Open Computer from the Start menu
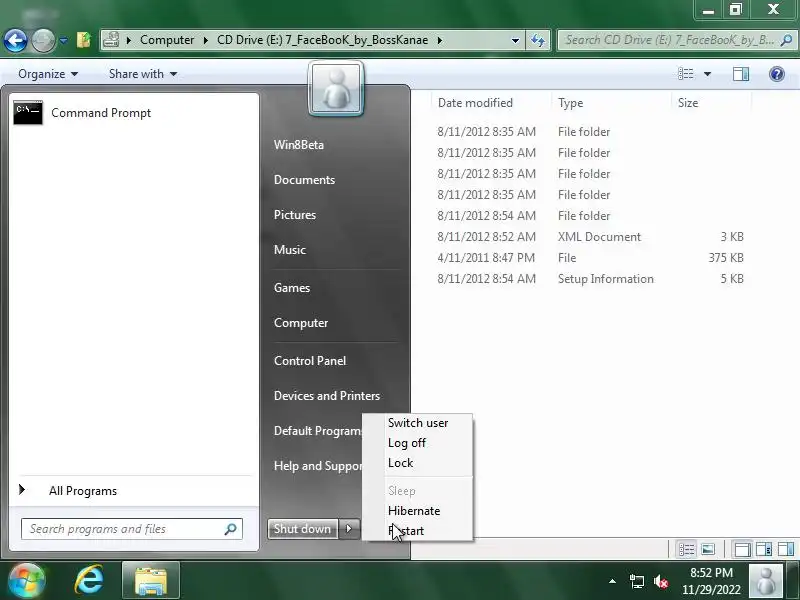800x600 pixels. tap(301, 323)
